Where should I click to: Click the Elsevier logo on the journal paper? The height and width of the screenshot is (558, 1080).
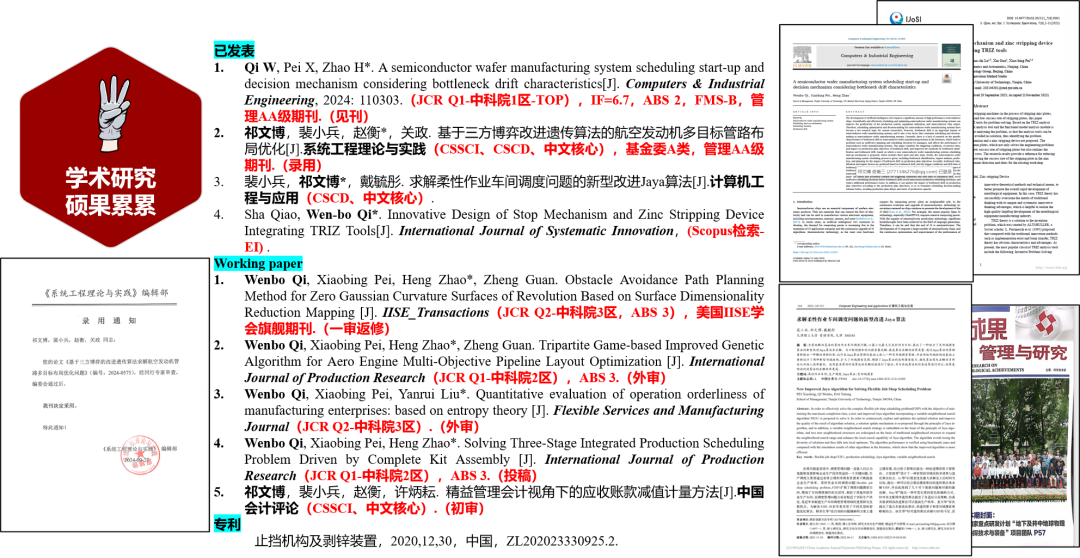click(800, 57)
